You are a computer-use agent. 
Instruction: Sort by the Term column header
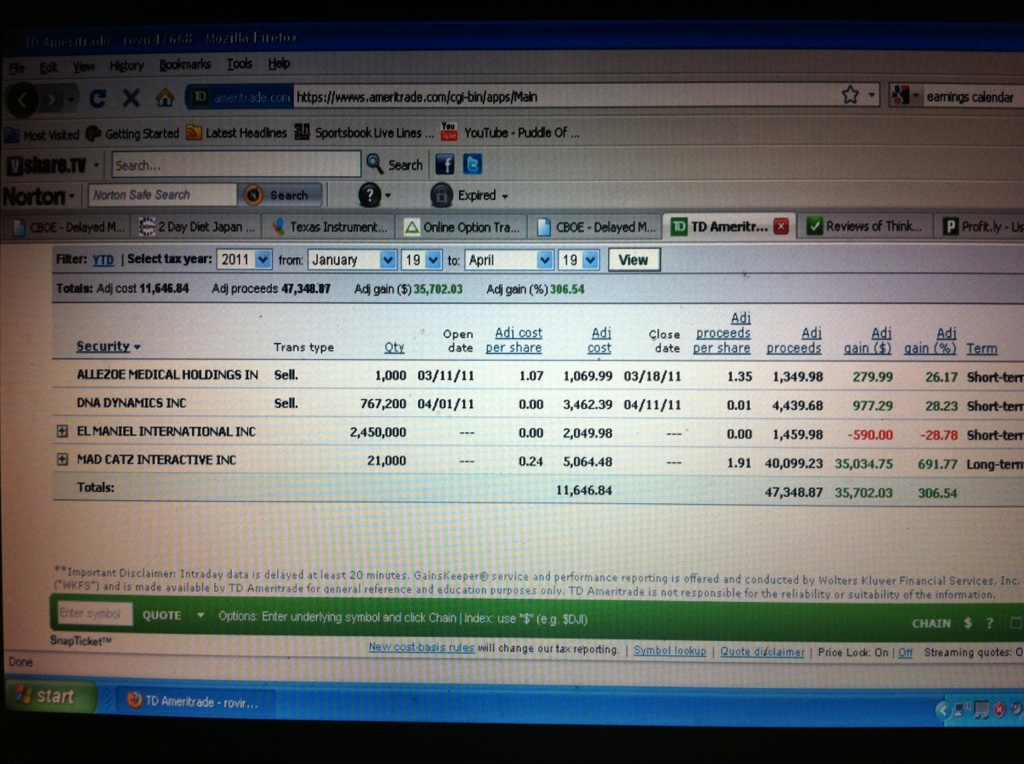(x=982, y=349)
